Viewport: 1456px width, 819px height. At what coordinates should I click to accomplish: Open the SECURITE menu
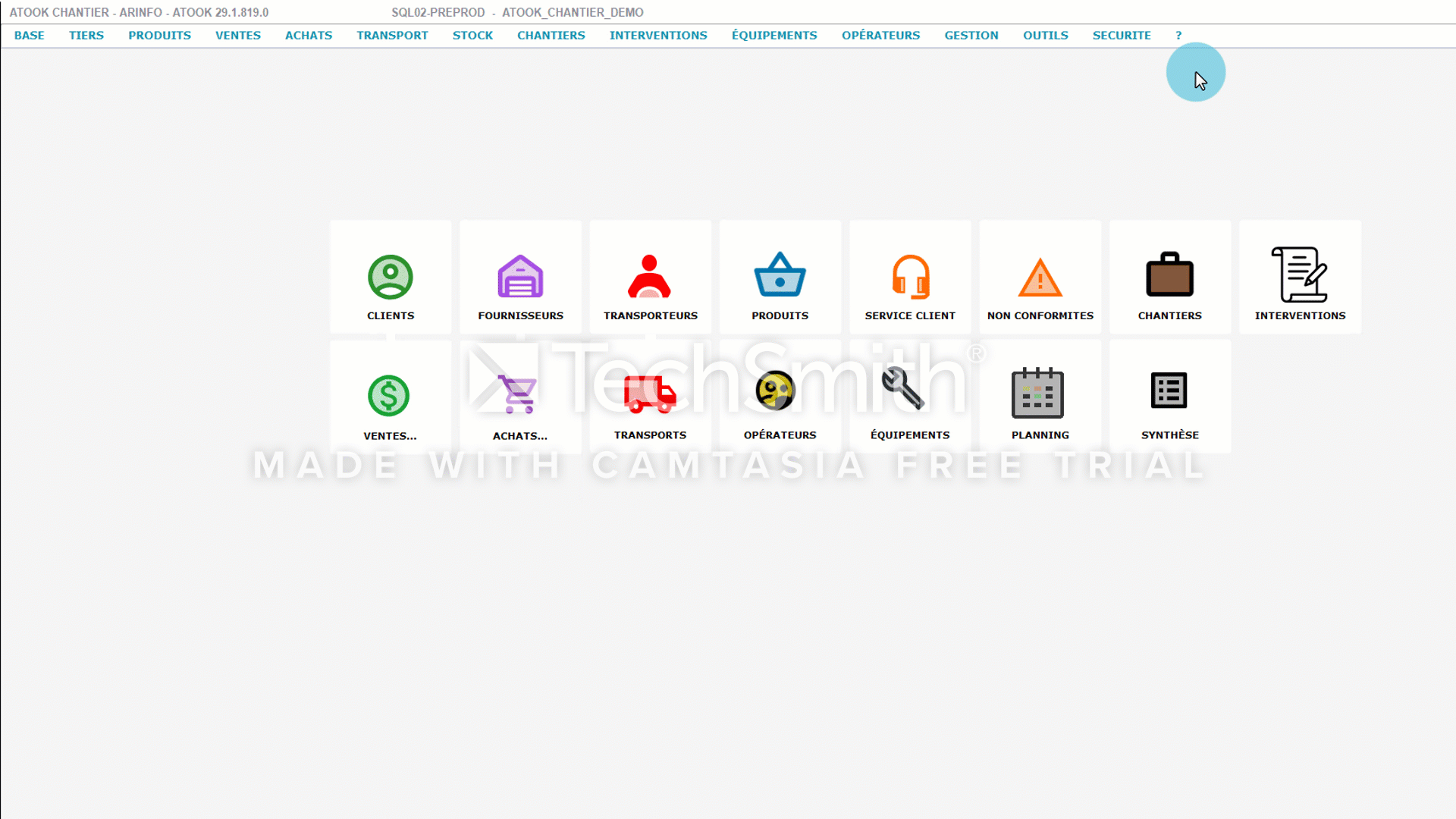[x=1121, y=36]
